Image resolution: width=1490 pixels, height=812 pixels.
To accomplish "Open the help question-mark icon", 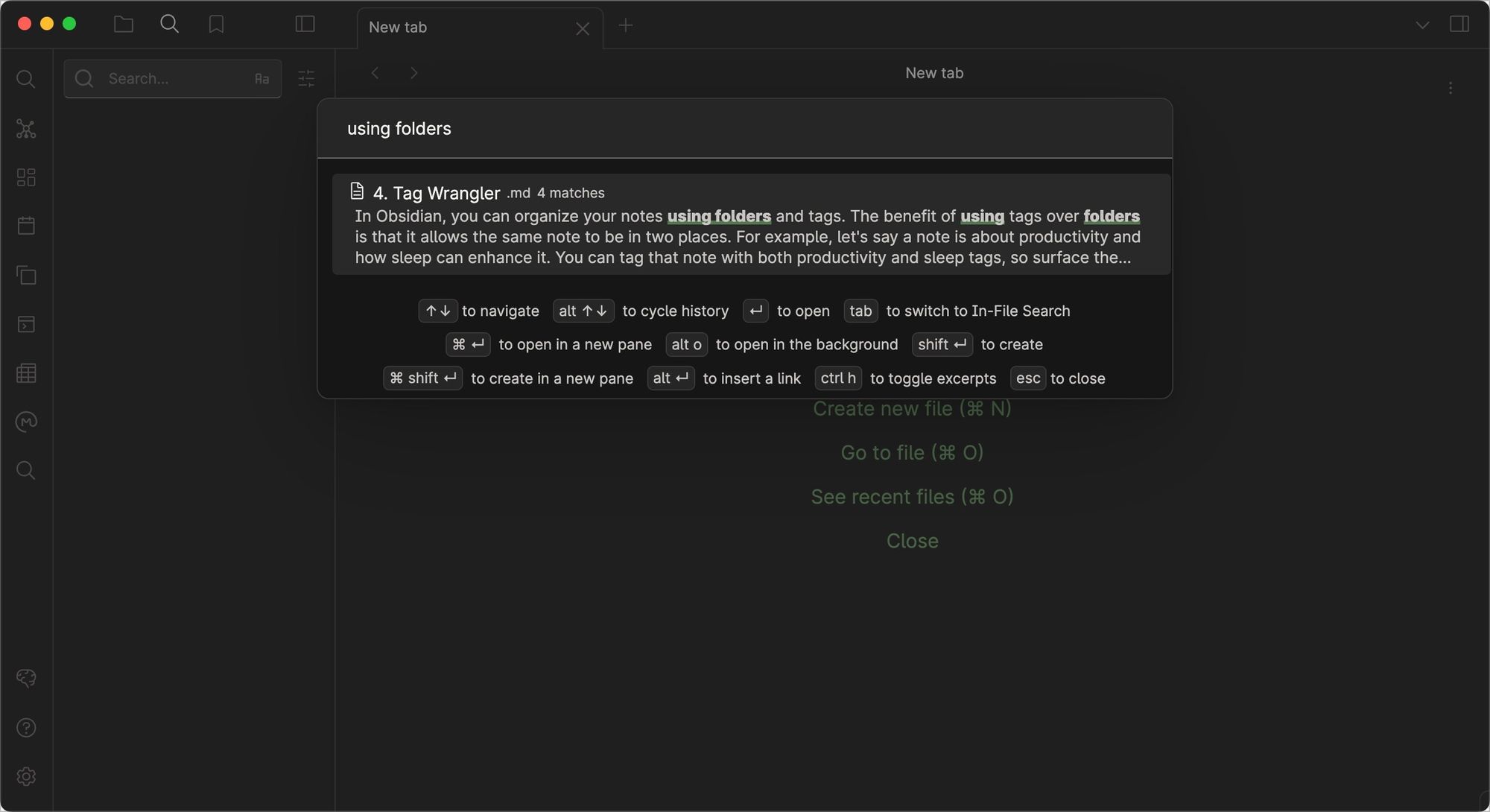I will [26, 728].
